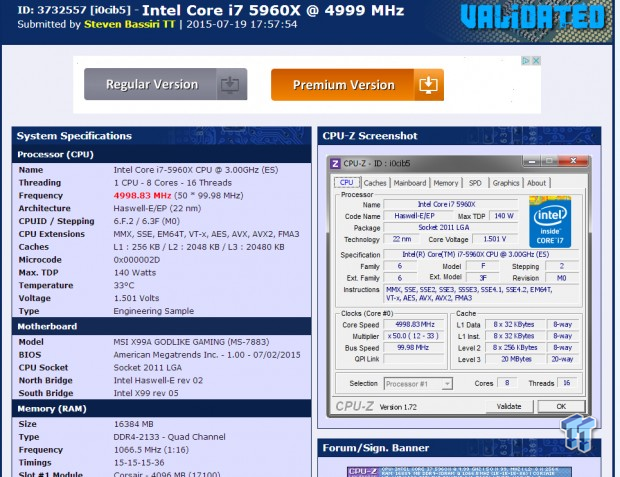The image size is (620, 477).
Task: Open the Processor #1 selection dropdown
Action: [418, 384]
